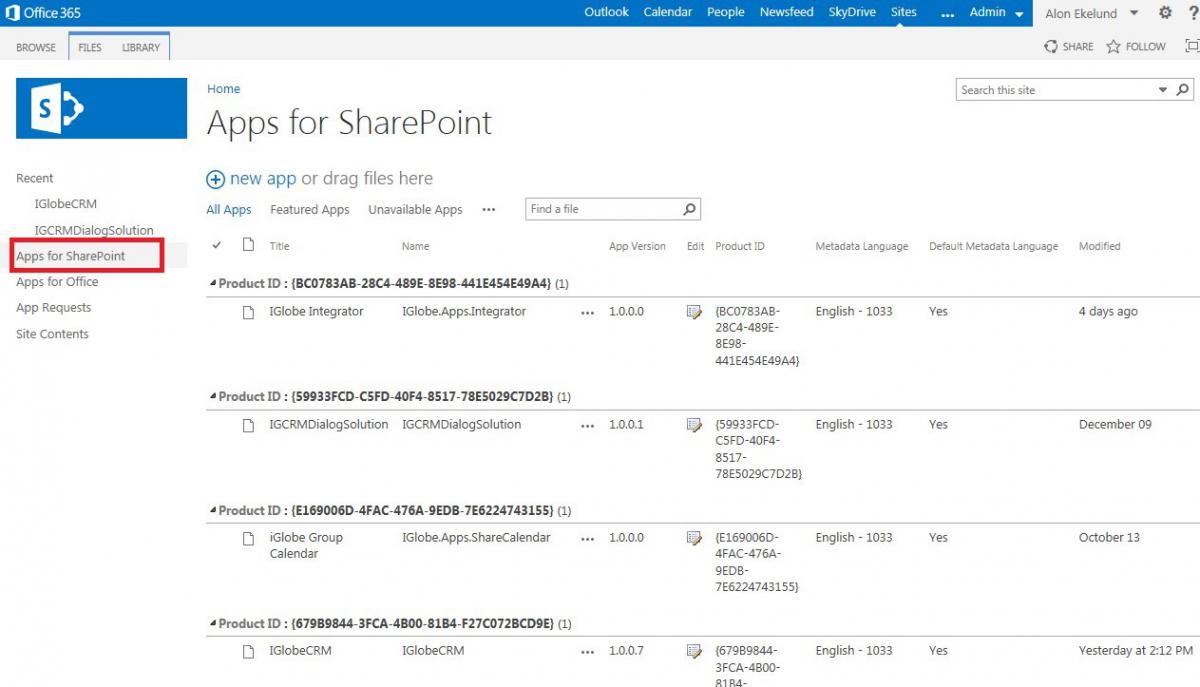Open ellipsis menu for IGlobe.Apps.Integrator

coord(587,312)
